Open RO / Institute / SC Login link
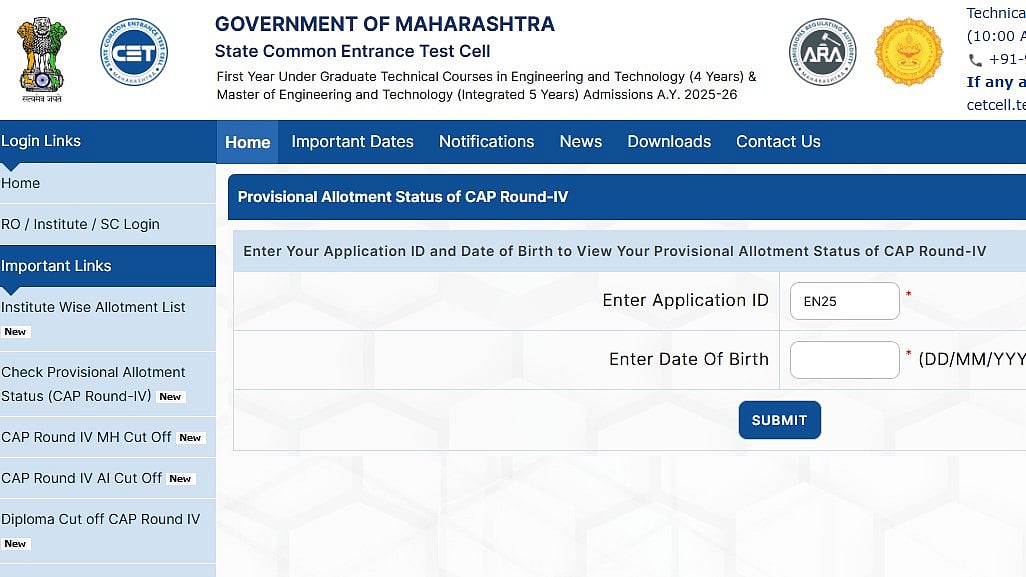This screenshot has height=577, width=1026. click(x=80, y=224)
